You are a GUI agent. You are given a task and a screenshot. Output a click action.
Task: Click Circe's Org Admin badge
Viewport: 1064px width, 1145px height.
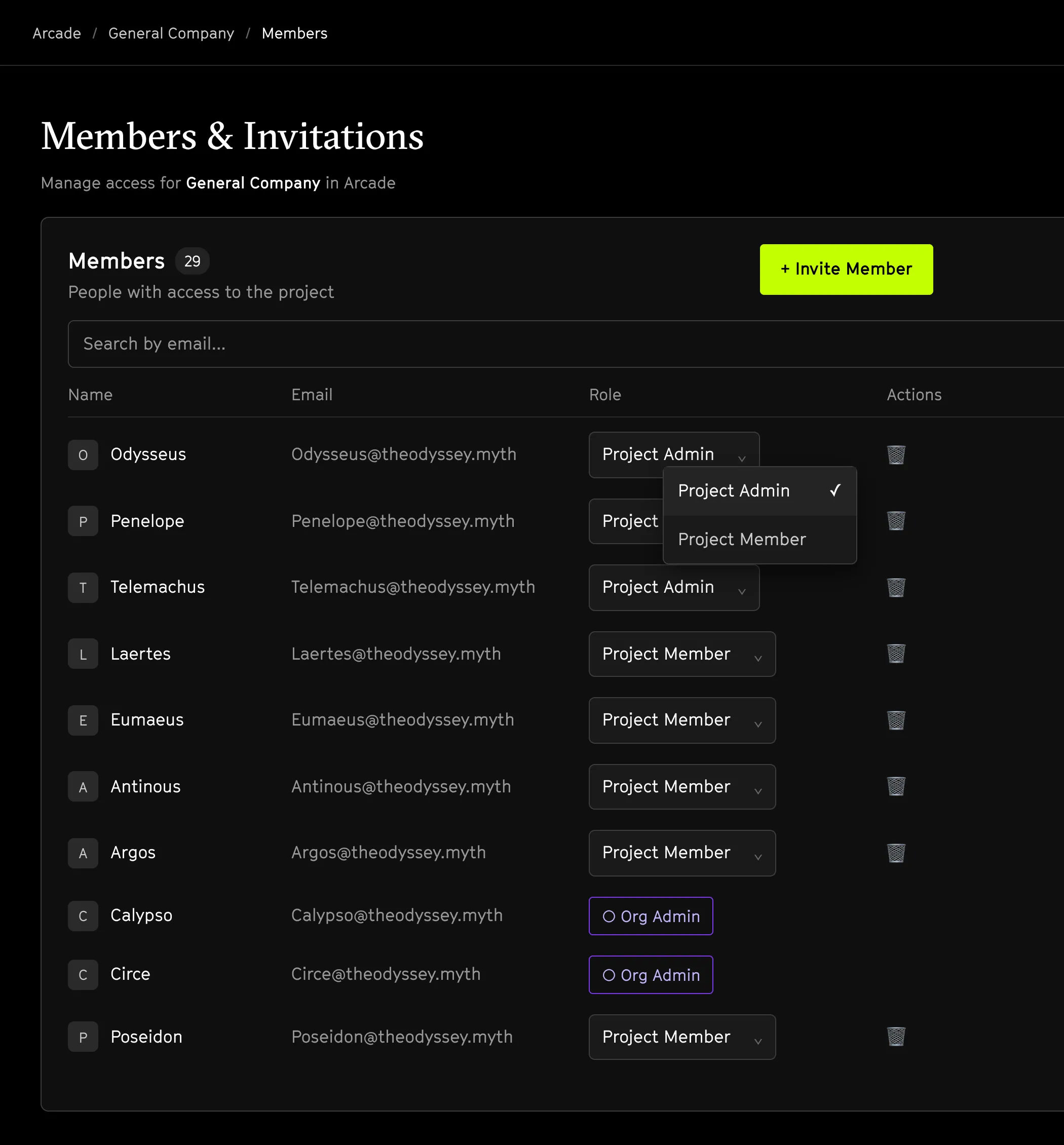pyautogui.click(x=651, y=975)
